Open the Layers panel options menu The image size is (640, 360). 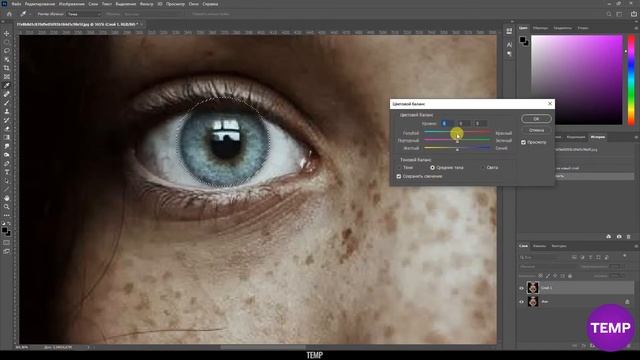click(x=636, y=246)
